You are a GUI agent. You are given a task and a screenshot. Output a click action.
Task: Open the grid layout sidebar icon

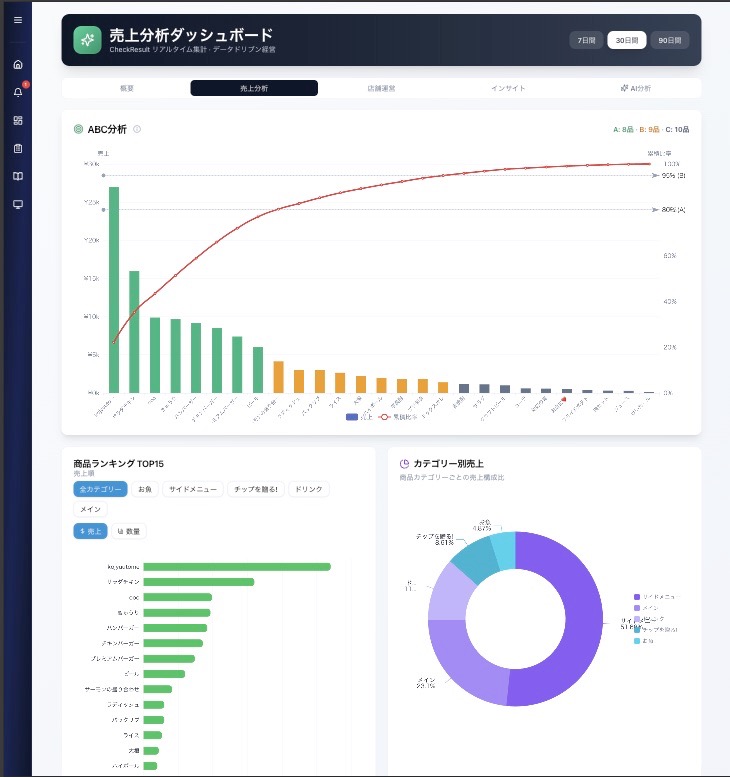[18, 120]
